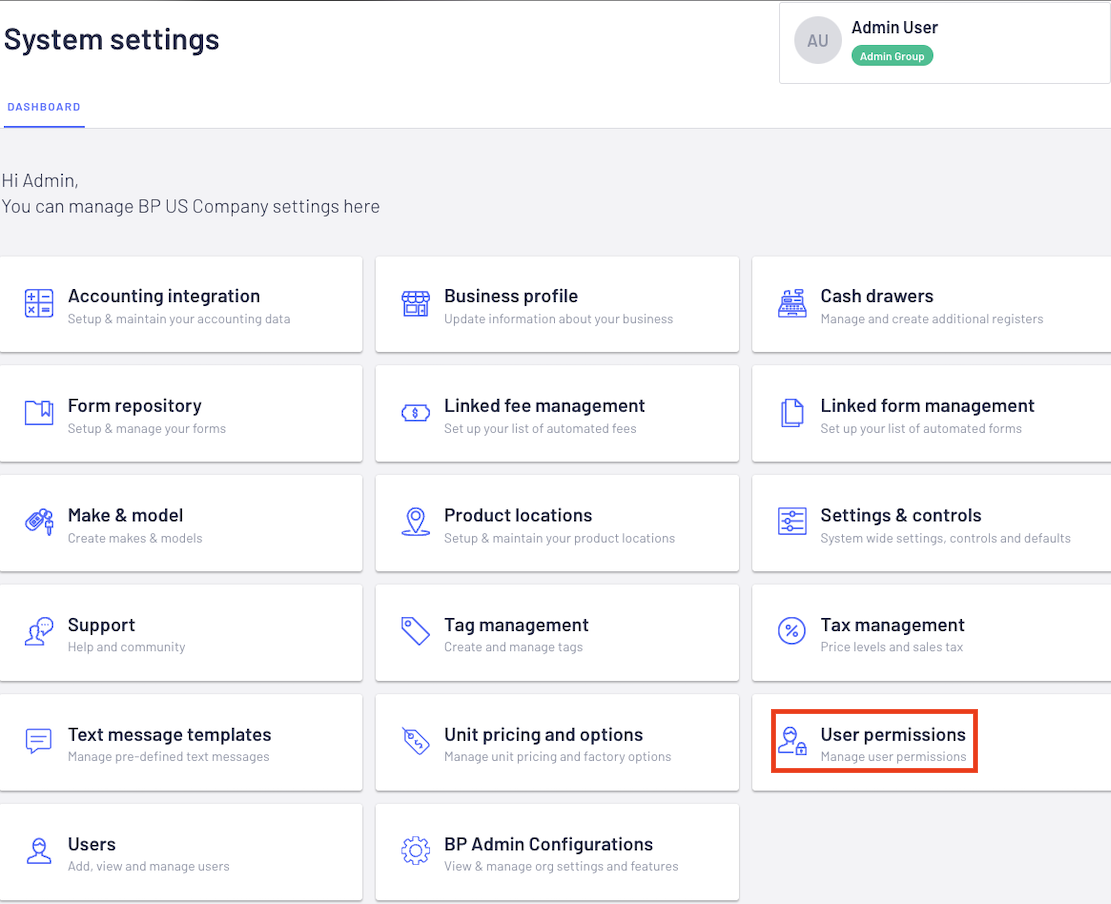Click 'Update information about your business' text
The height and width of the screenshot is (904, 1111).
(x=558, y=319)
